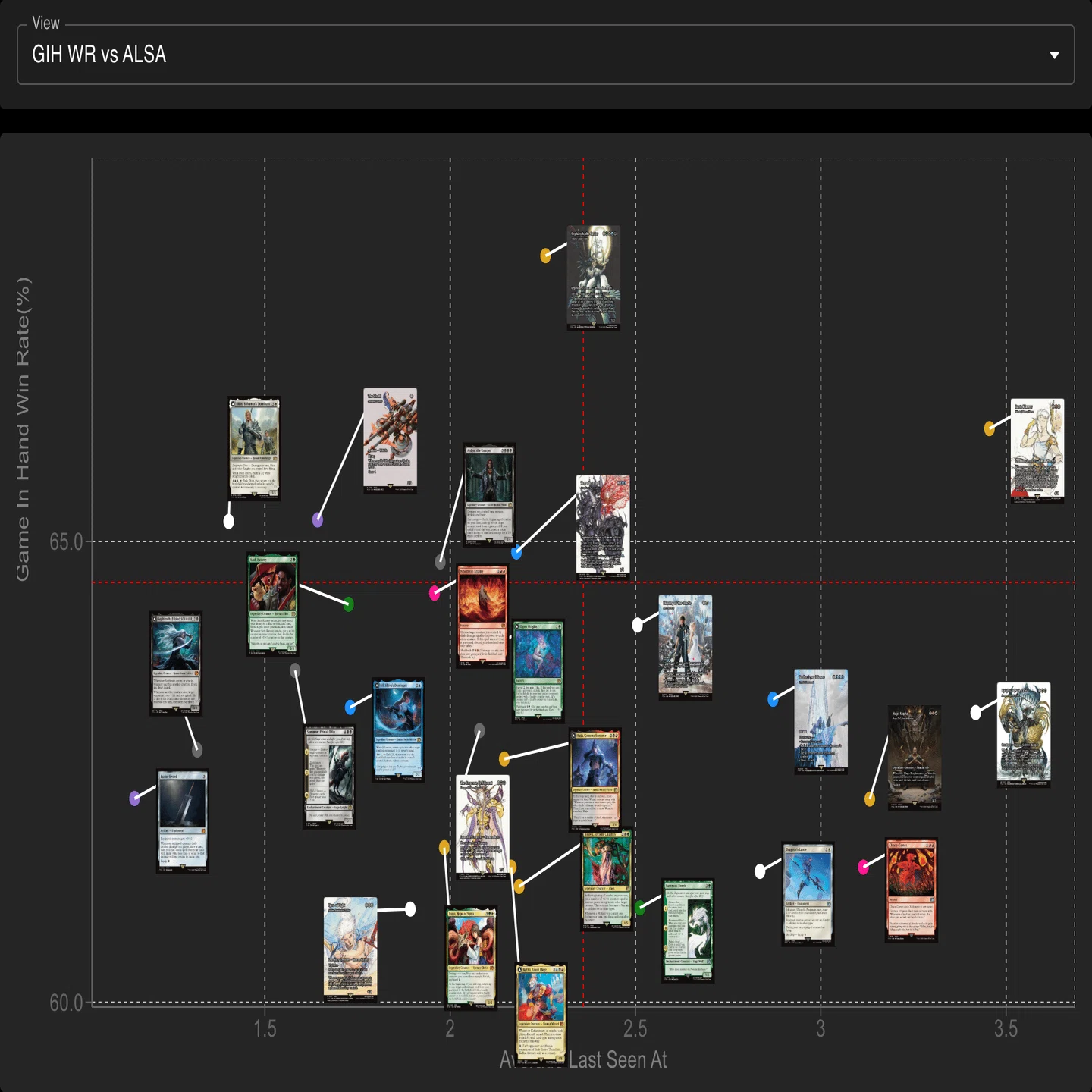Click the blue data point beside ice crystal card
Viewport: 1092px width, 1092px height.
(773, 699)
